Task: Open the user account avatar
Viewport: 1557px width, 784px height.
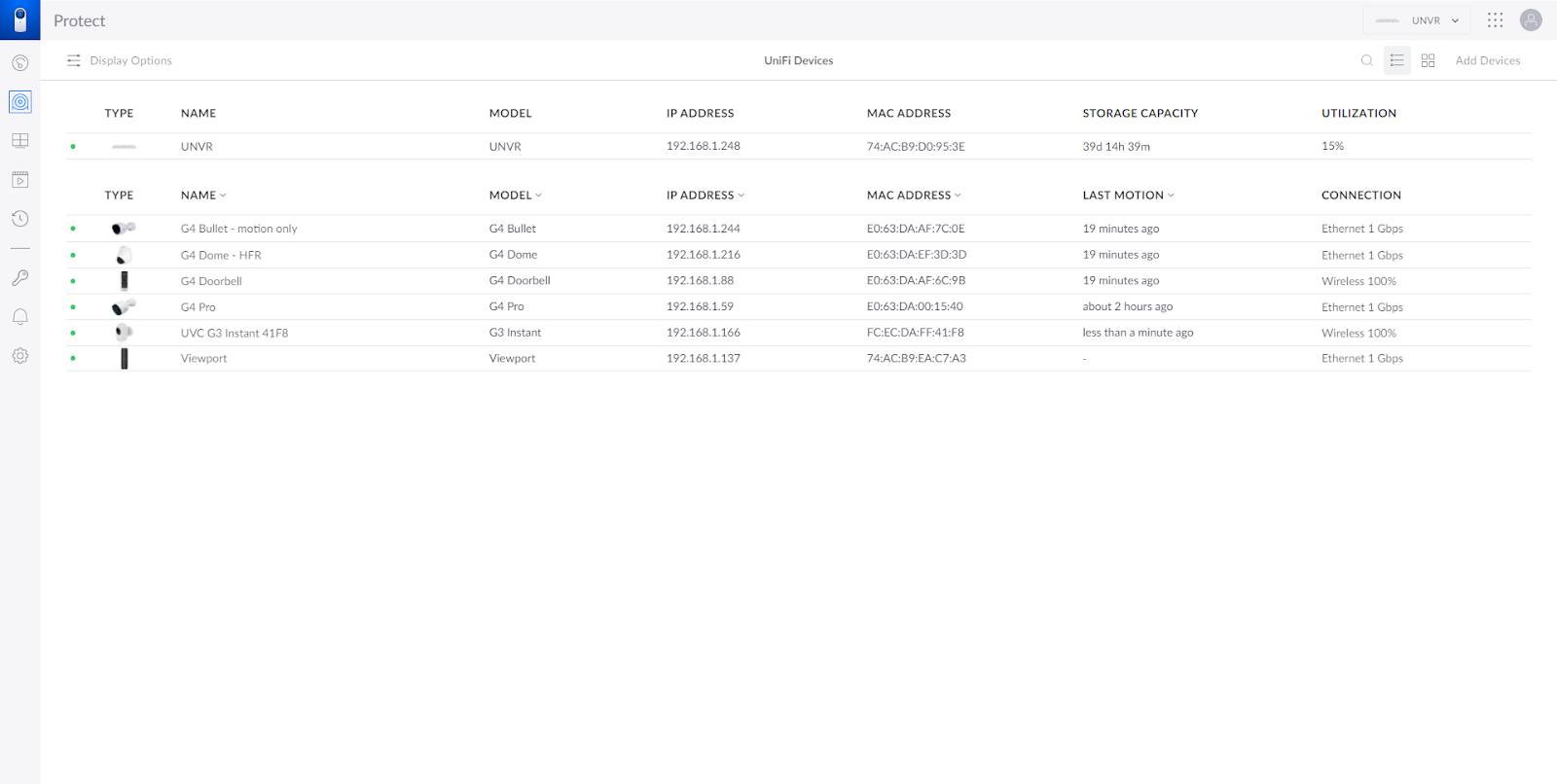Action: (1531, 19)
